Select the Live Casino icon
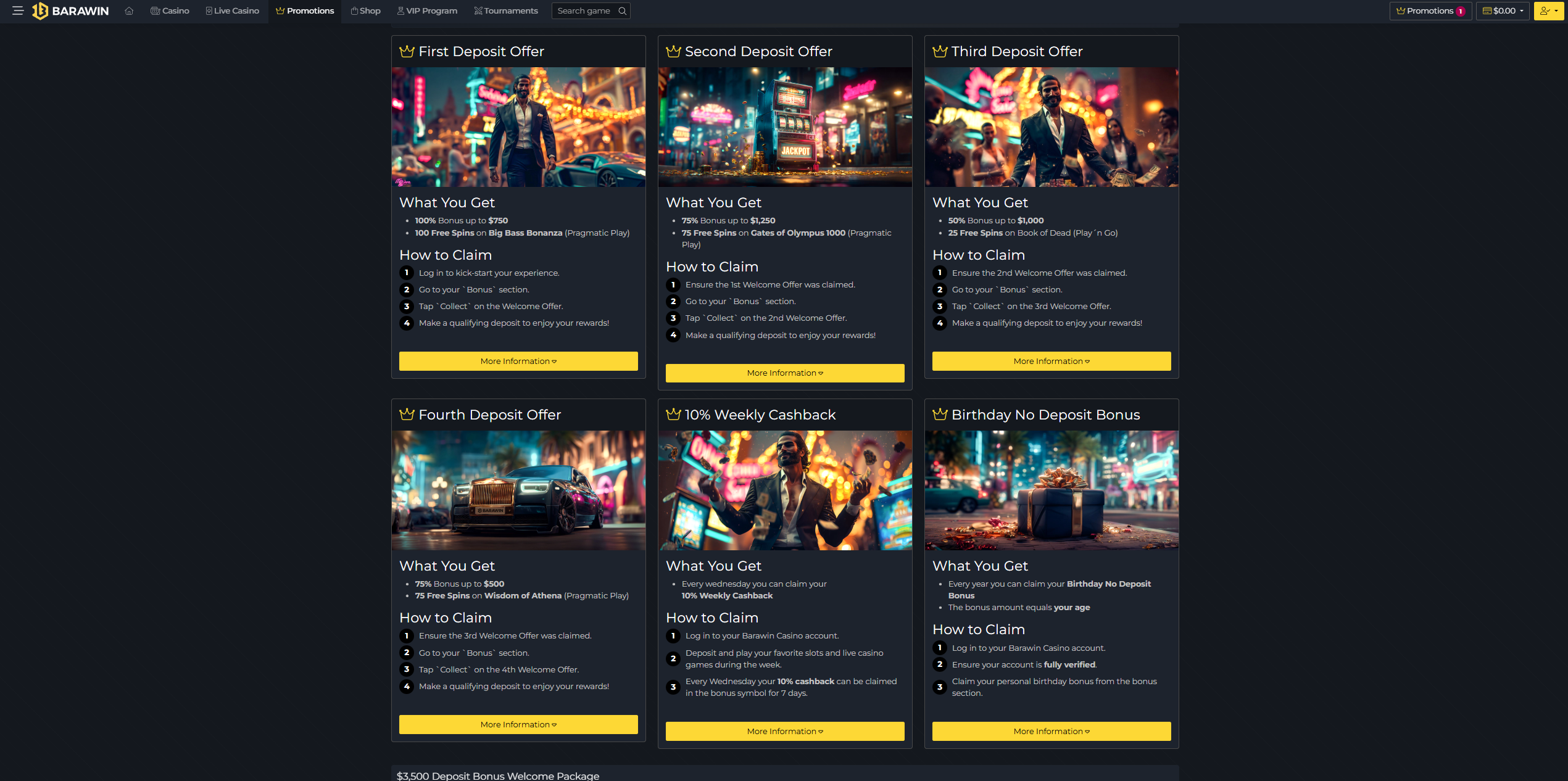This screenshot has width=1568, height=781. tap(209, 10)
